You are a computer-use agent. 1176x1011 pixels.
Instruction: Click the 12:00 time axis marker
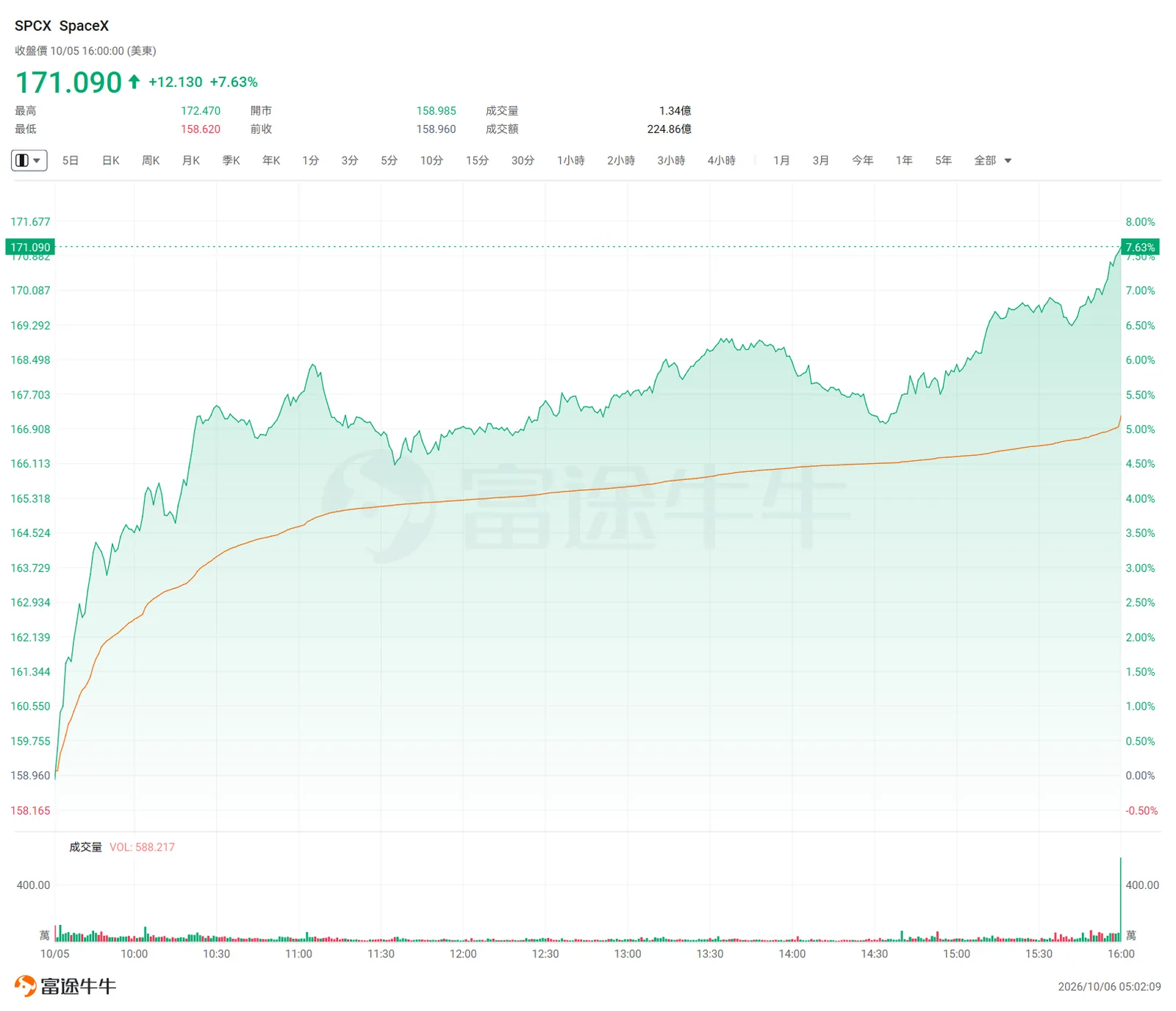click(463, 954)
